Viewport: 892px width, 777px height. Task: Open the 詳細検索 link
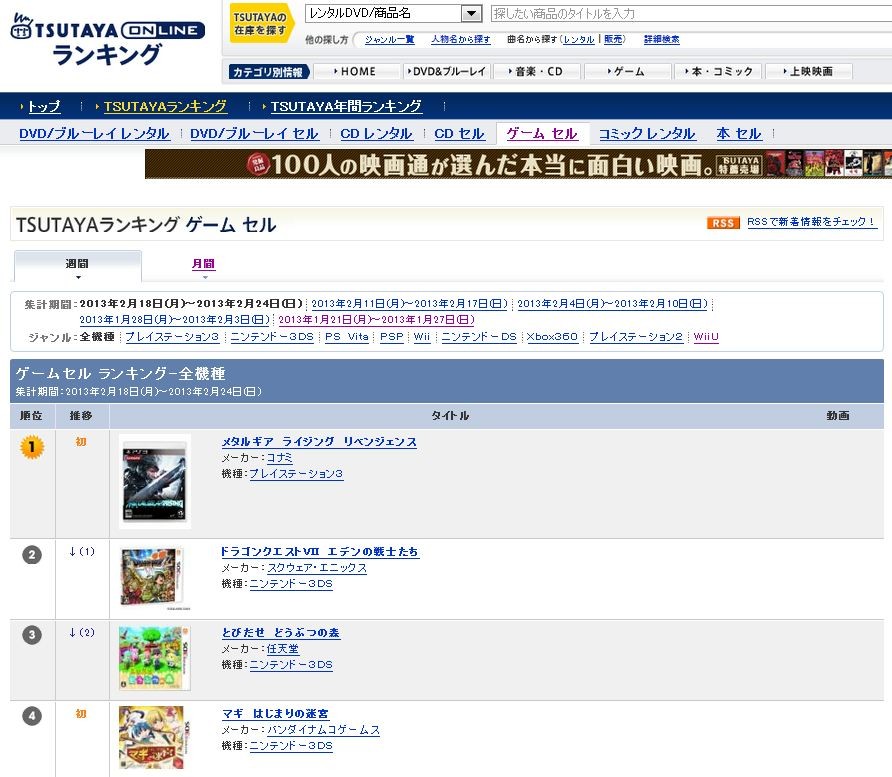pos(661,39)
